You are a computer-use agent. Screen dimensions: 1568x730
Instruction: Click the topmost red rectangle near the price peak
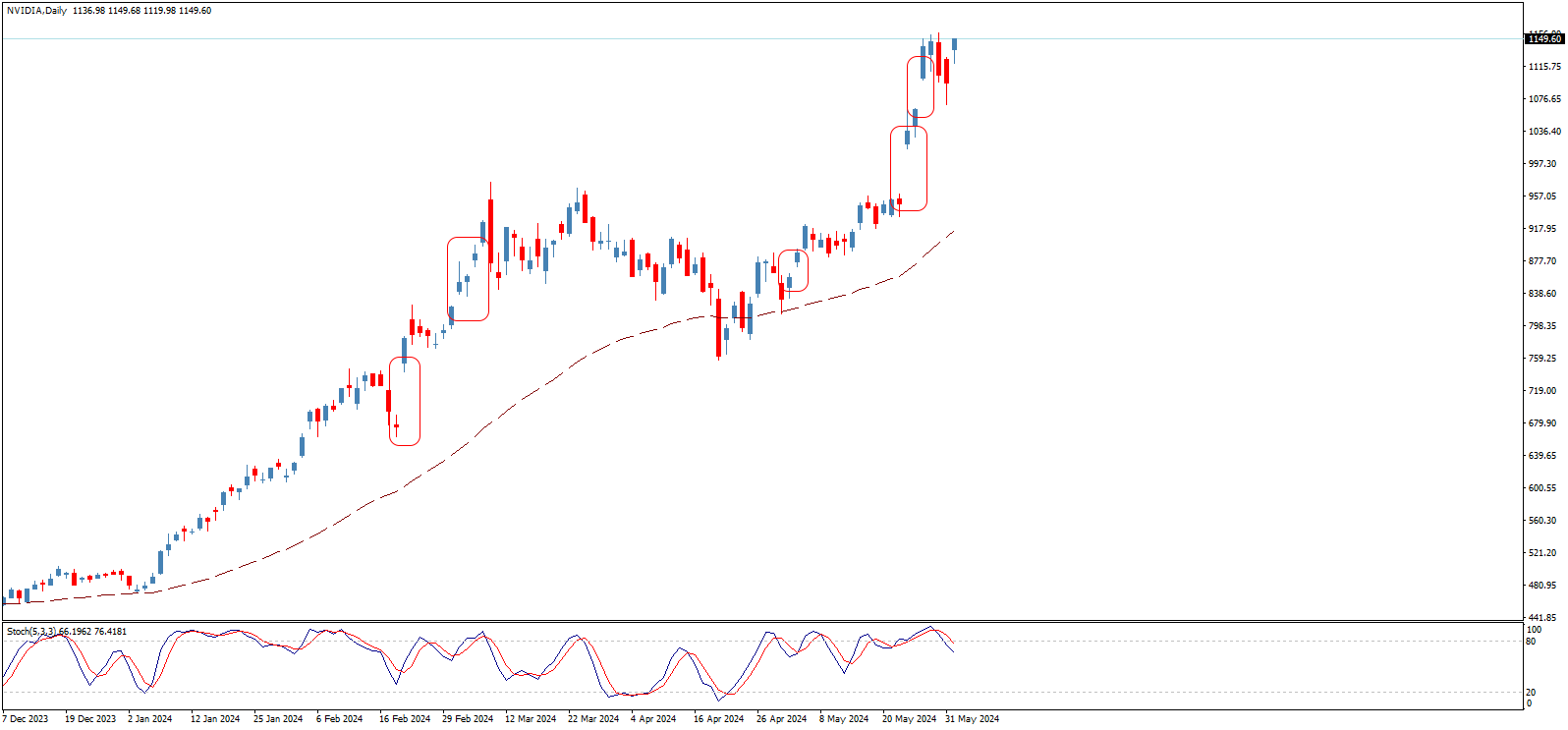[921, 87]
